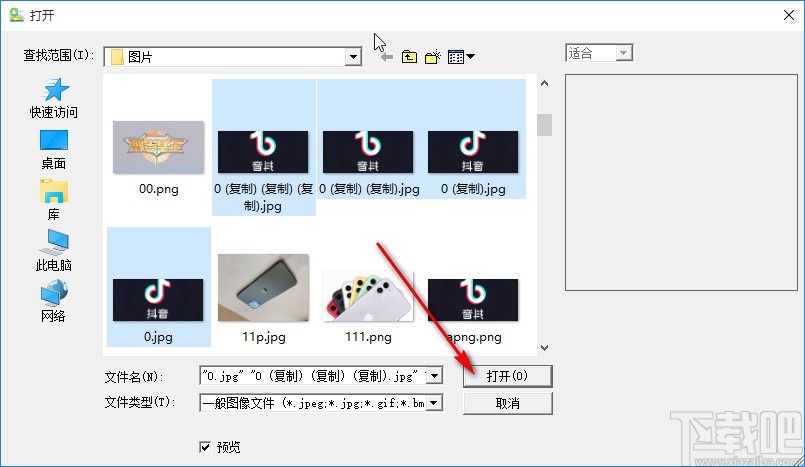Click the 111.png file name
The height and width of the screenshot is (467, 805).
point(369,337)
